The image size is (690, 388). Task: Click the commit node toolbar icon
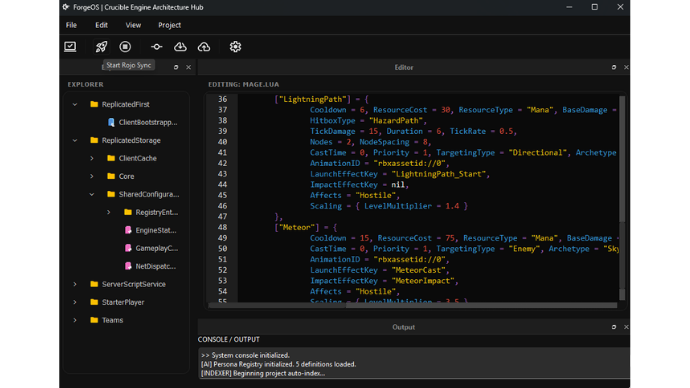156,47
